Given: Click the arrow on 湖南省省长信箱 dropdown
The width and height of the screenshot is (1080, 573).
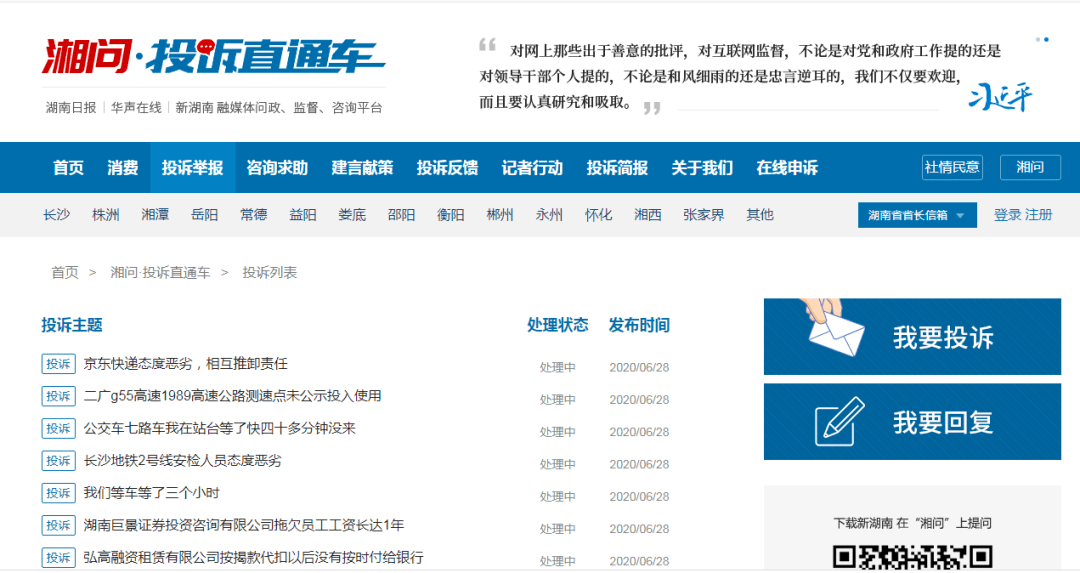Looking at the screenshot, I should pyautogui.click(x=960, y=216).
